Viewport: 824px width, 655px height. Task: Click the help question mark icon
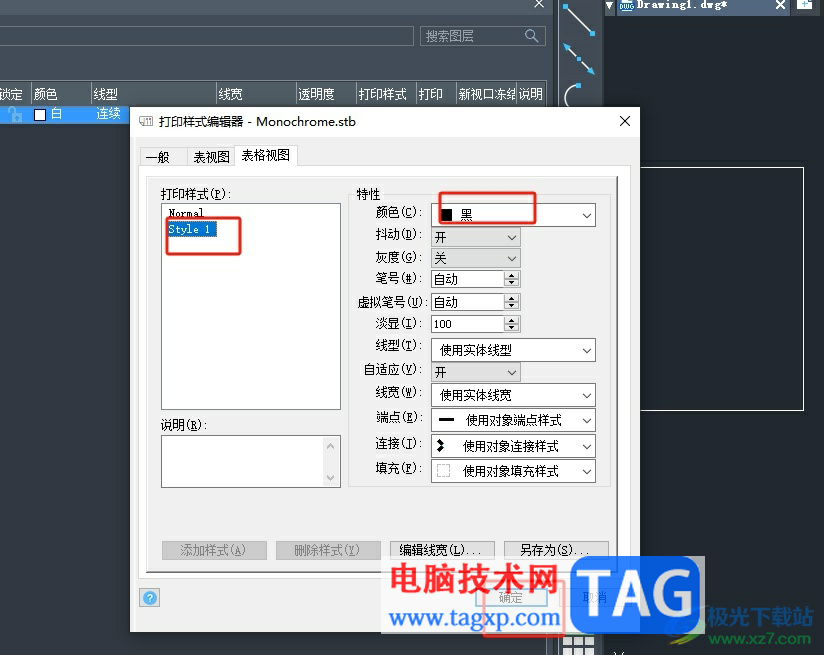click(150, 598)
